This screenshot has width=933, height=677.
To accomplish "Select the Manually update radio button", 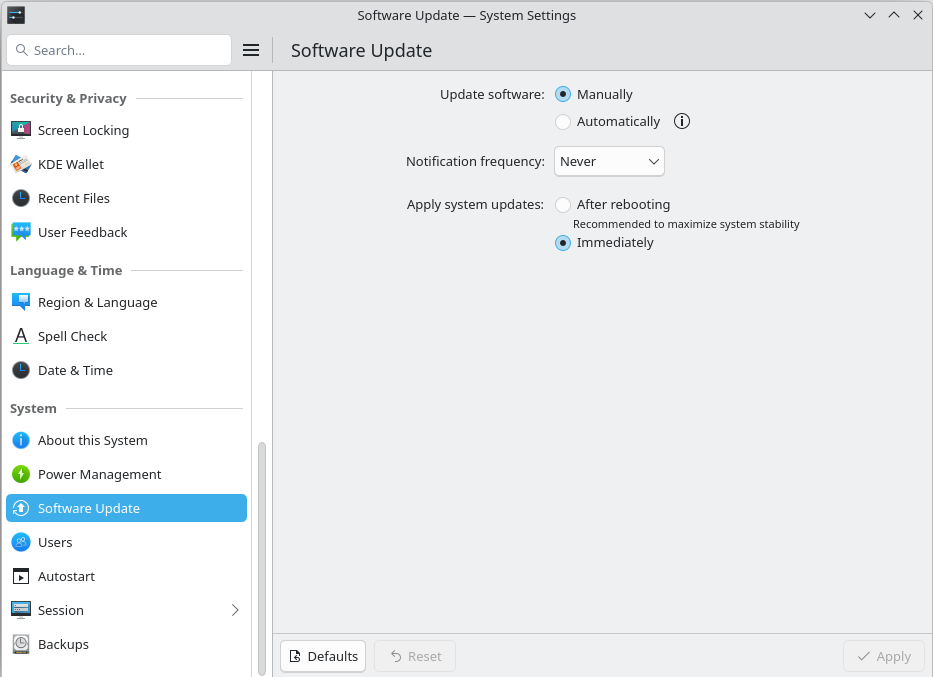I will pos(563,94).
